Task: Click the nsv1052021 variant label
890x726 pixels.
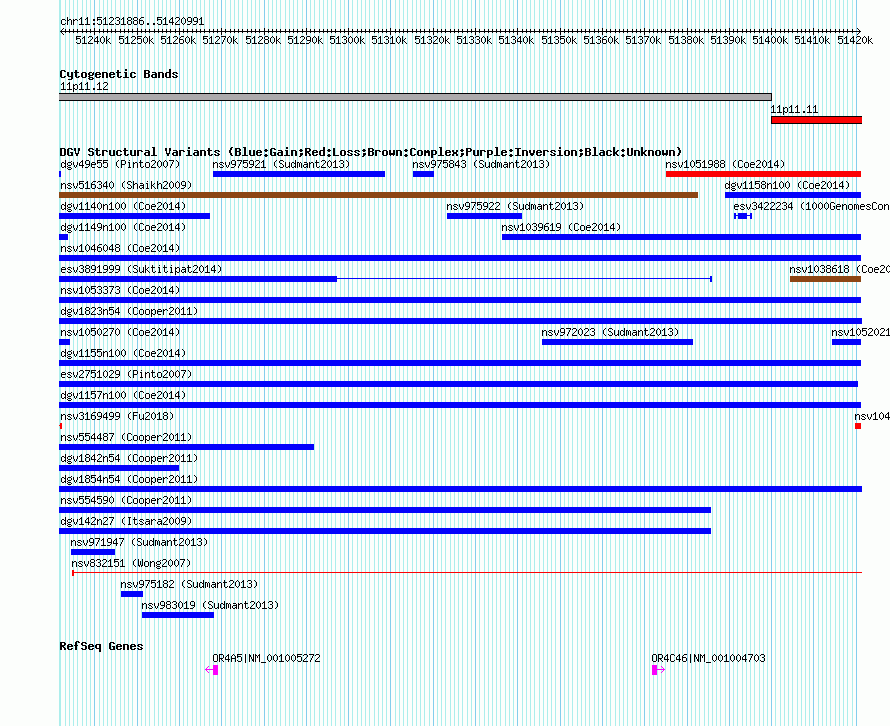Action: 860,332
